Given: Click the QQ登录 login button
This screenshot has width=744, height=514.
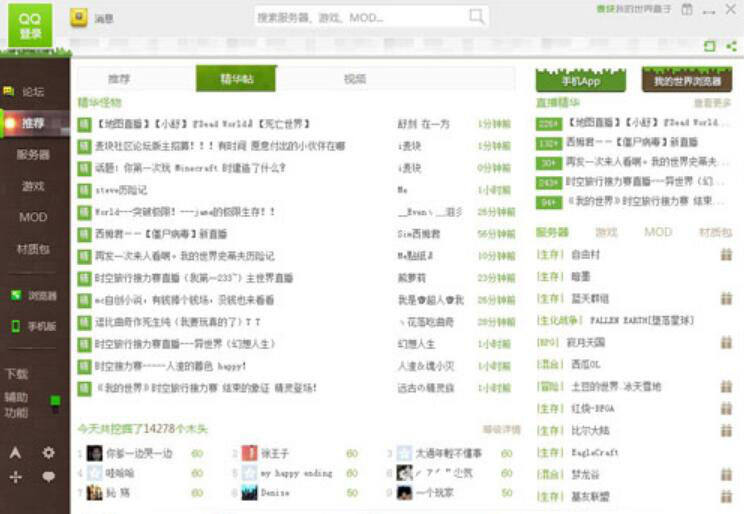Looking at the screenshot, I should pyautogui.click(x=30, y=25).
